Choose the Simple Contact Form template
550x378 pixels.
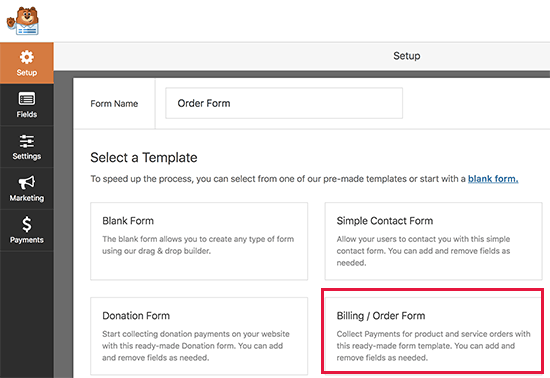coord(433,241)
